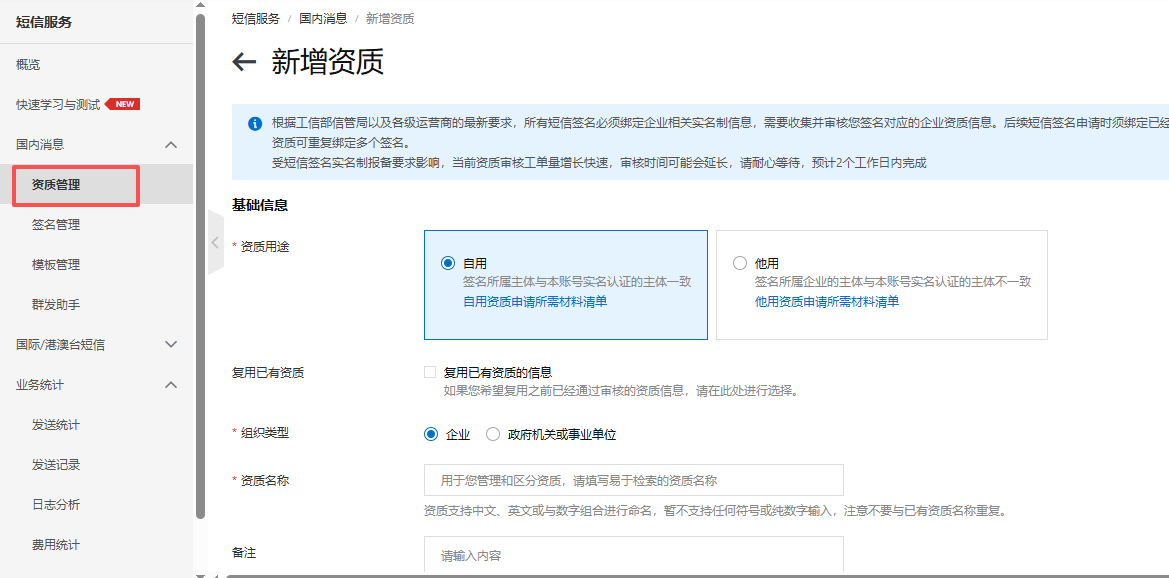The width and height of the screenshot is (1169, 578).
Task: Click the 短信服务 breadcrumb link
Action: pyautogui.click(x=255, y=17)
